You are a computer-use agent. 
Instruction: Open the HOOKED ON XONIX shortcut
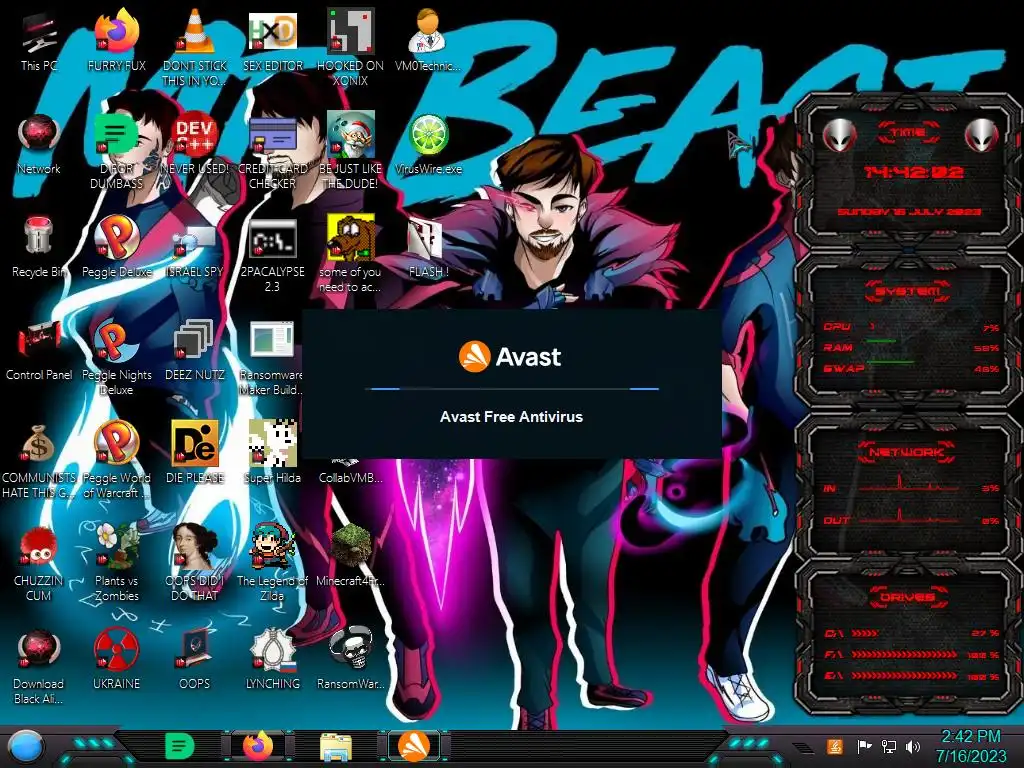click(351, 31)
